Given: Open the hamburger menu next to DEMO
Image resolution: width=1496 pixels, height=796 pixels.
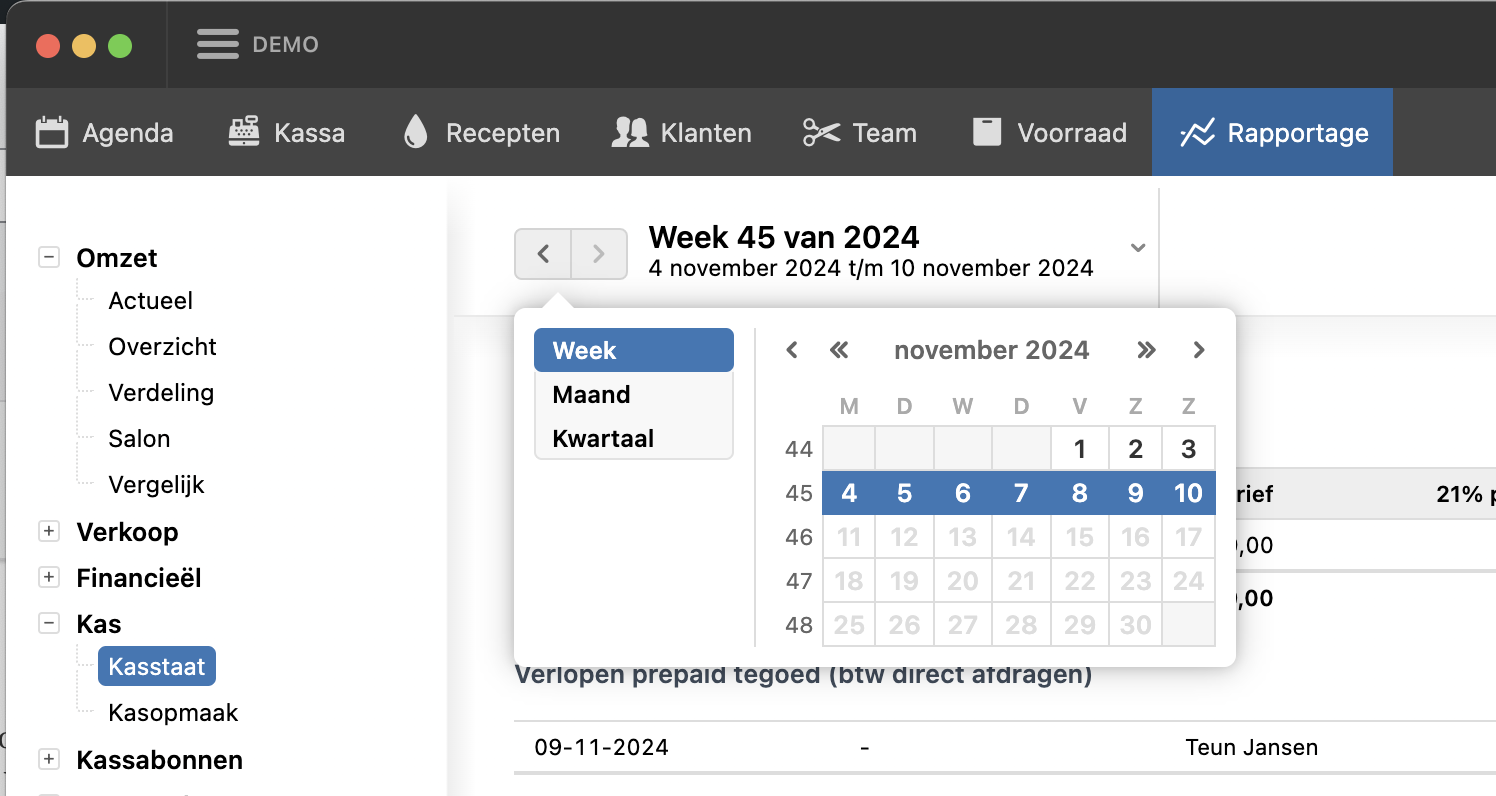Looking at the screenshot, I should [x=217, y=44].
